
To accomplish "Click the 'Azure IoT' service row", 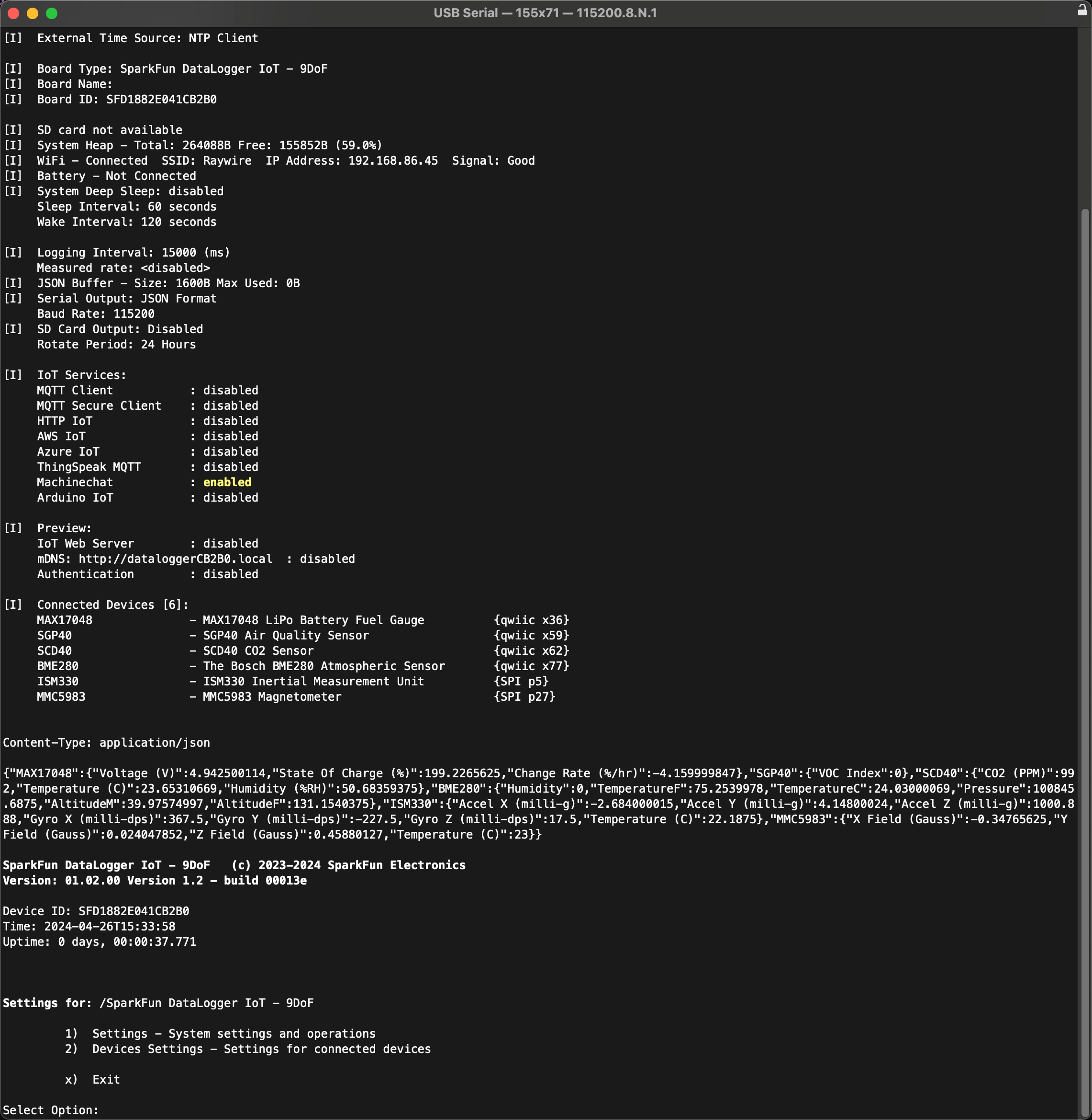I will click(x=147, y=451).
